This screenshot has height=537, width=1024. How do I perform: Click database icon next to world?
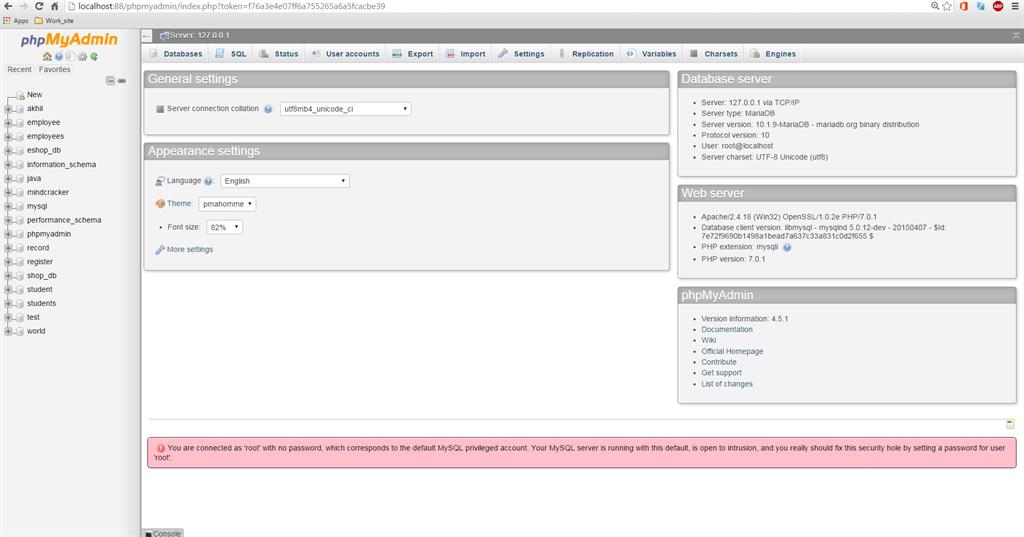tap(20, 331)
